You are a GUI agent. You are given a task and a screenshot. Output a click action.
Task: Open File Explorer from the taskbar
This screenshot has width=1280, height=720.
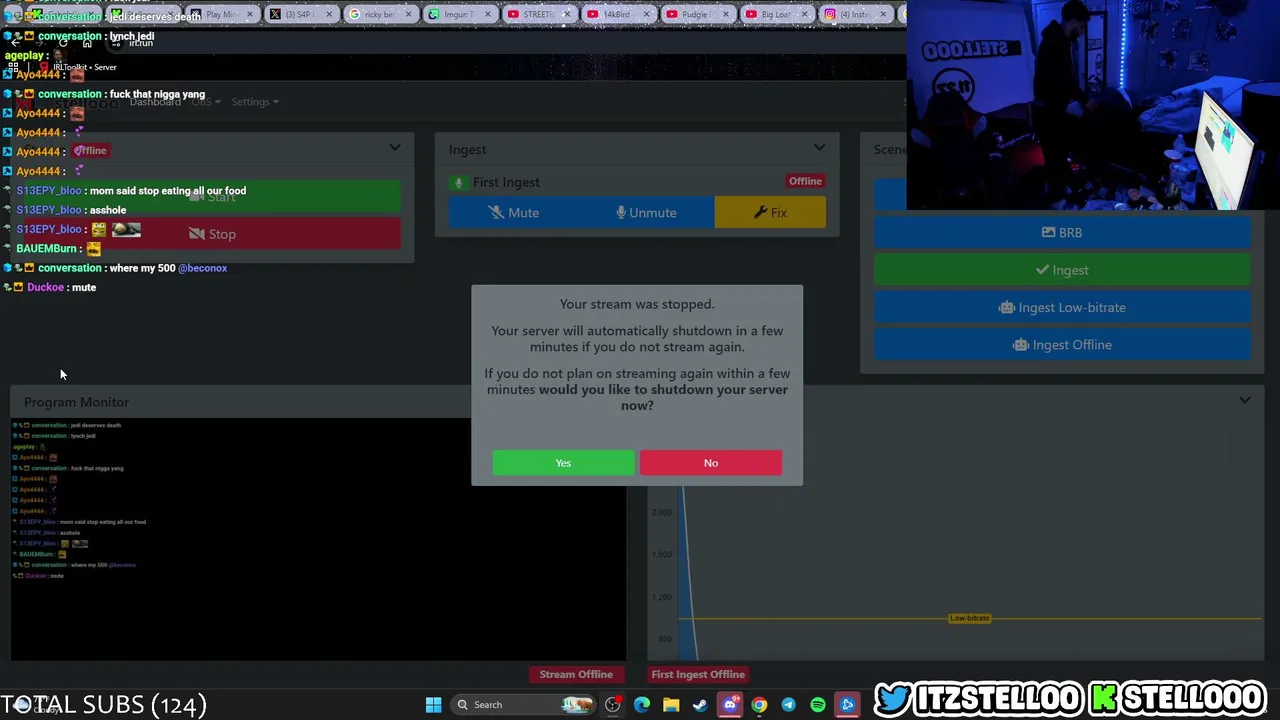pos(671,705)
